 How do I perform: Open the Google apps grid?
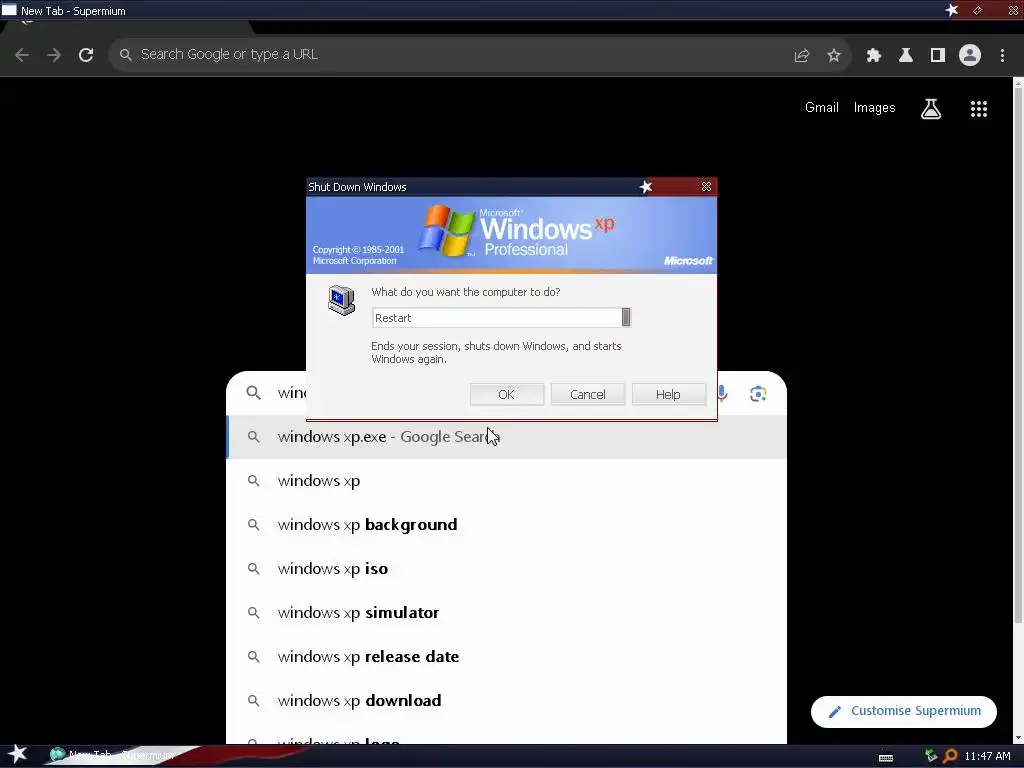978,109
